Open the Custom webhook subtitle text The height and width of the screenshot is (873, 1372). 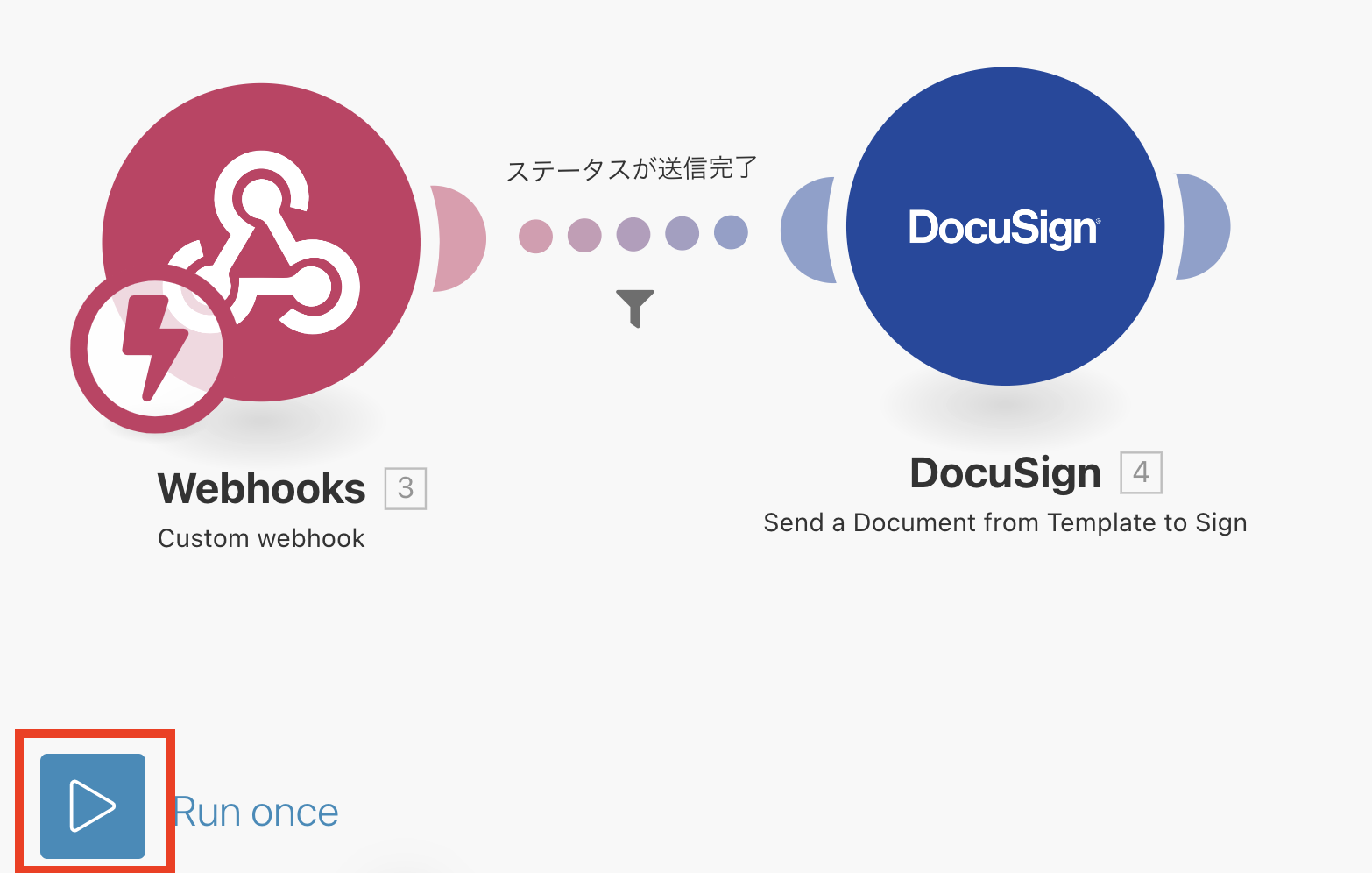pos(260,537)
